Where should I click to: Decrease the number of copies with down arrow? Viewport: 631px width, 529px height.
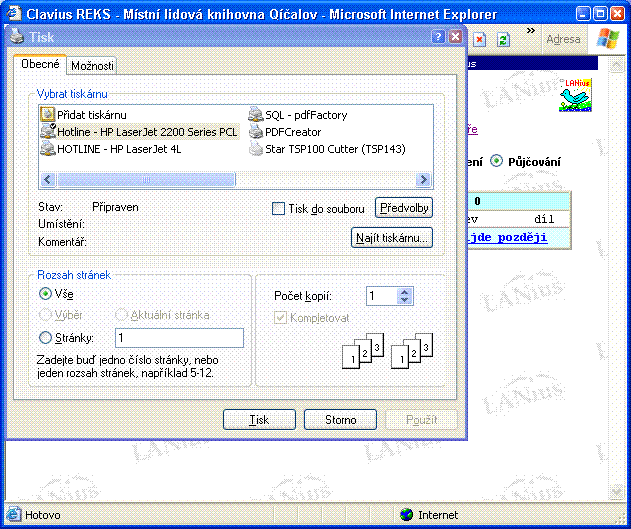(x=404, y=300)
